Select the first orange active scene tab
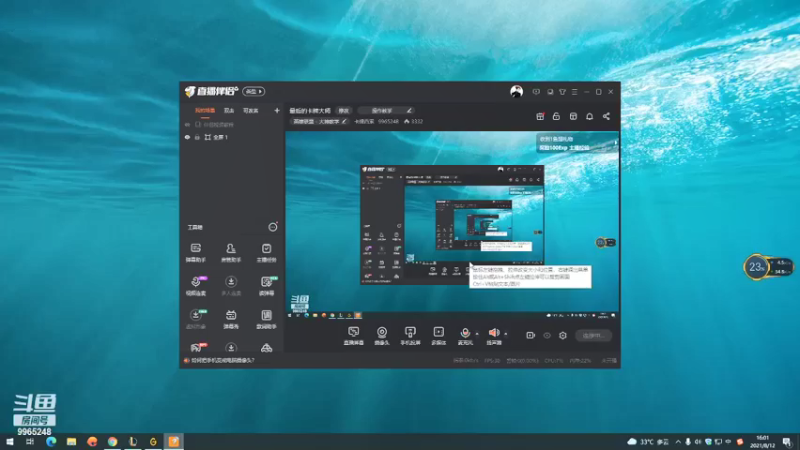The width and height of the screenshot is (800, 450). [205, 111]
